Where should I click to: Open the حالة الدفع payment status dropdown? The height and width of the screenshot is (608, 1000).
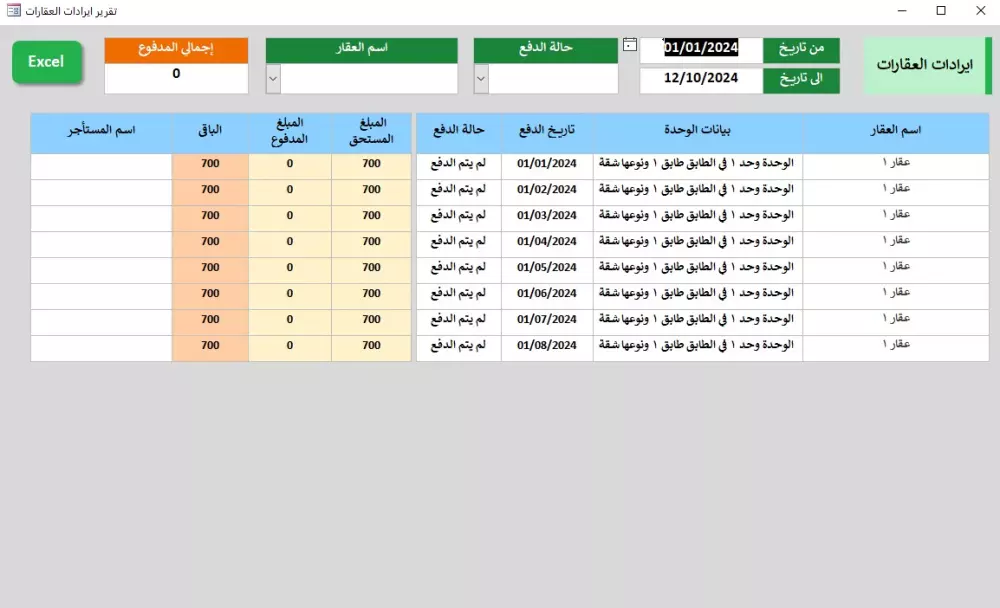click(x=481, y=80)
